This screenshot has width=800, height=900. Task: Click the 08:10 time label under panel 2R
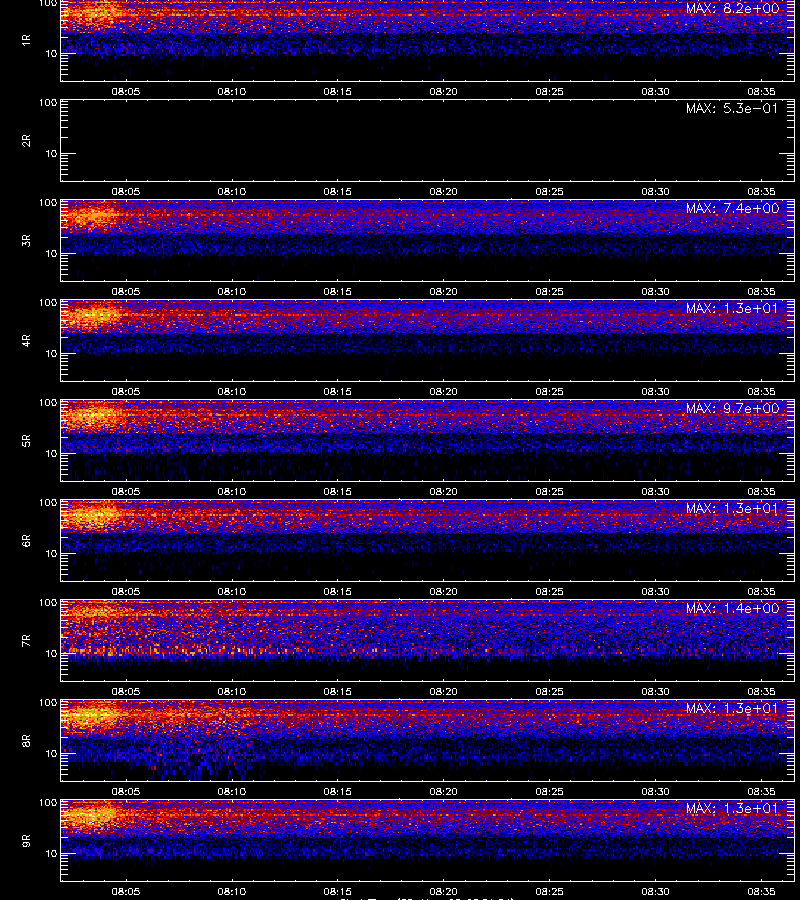232,191
